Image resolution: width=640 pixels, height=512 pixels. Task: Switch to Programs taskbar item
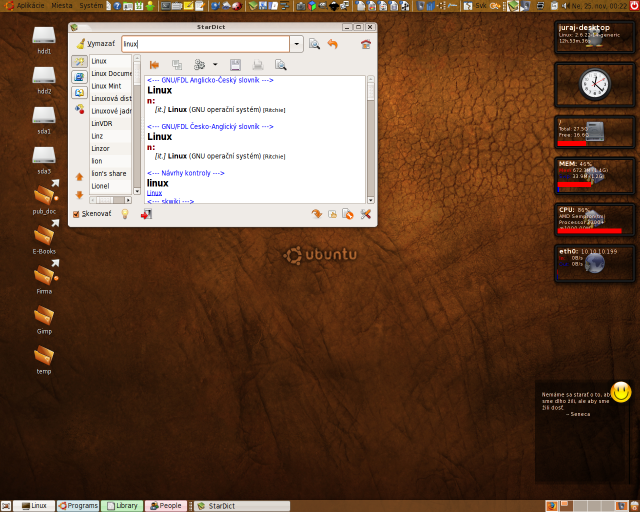coord(78,506)
